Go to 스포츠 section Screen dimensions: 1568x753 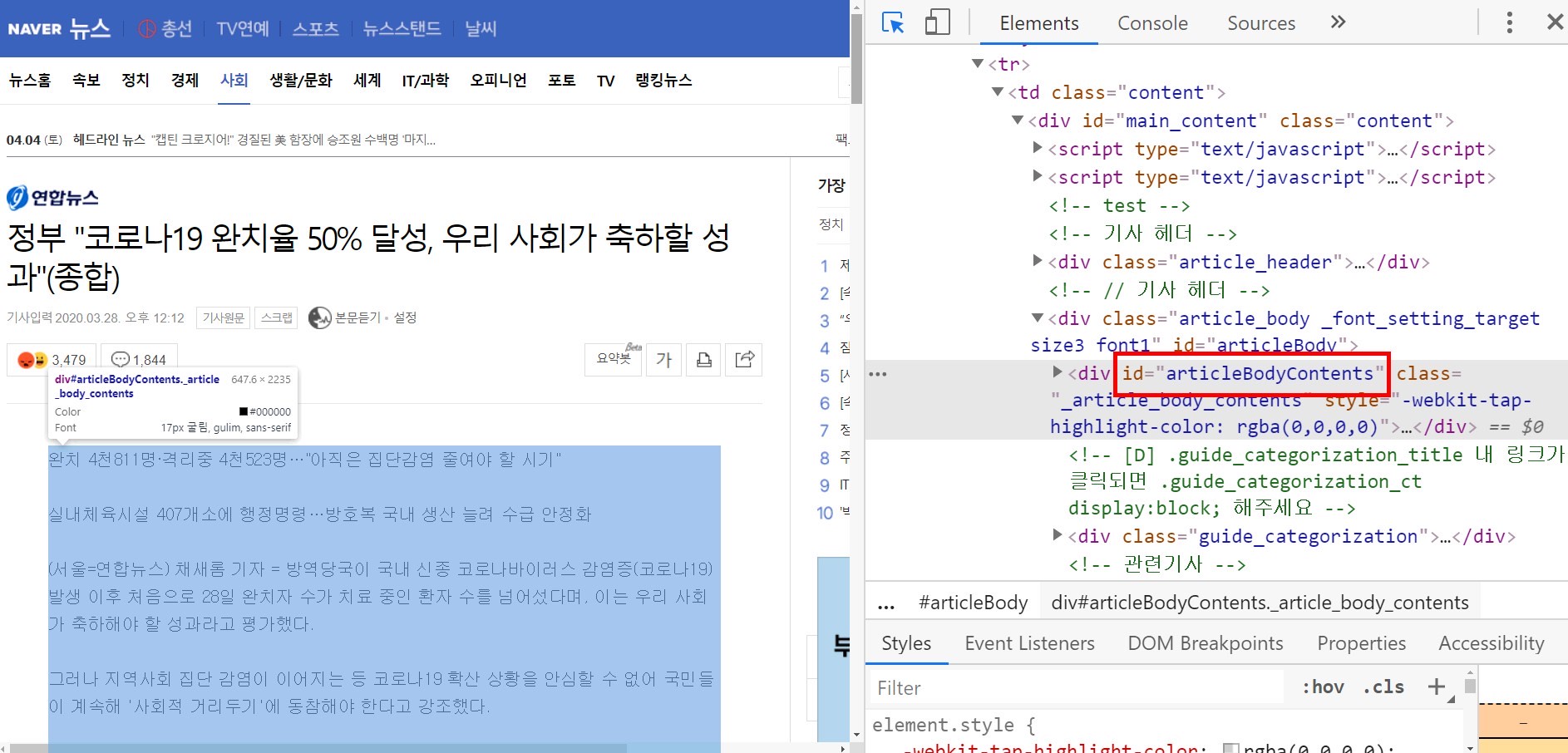[316, 29]
